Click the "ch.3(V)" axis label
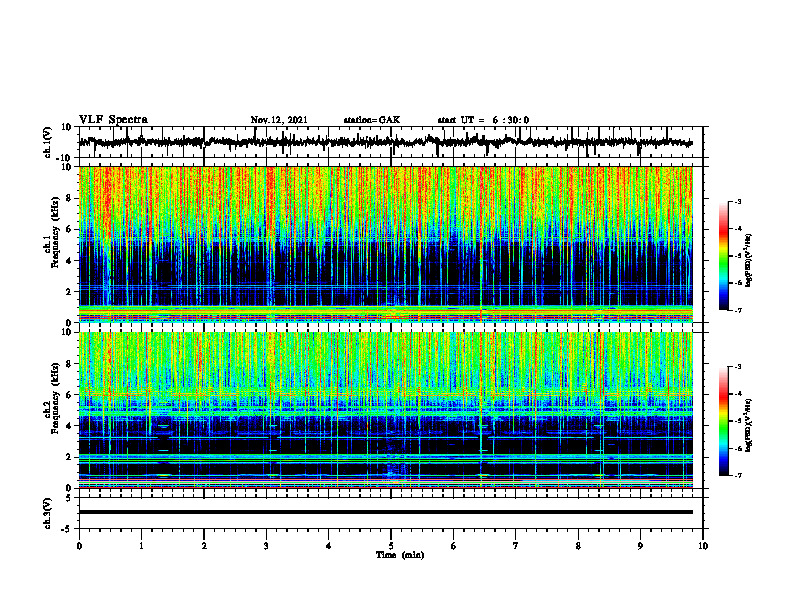Screen dimensions: 792x612 [x=48, y=513]
